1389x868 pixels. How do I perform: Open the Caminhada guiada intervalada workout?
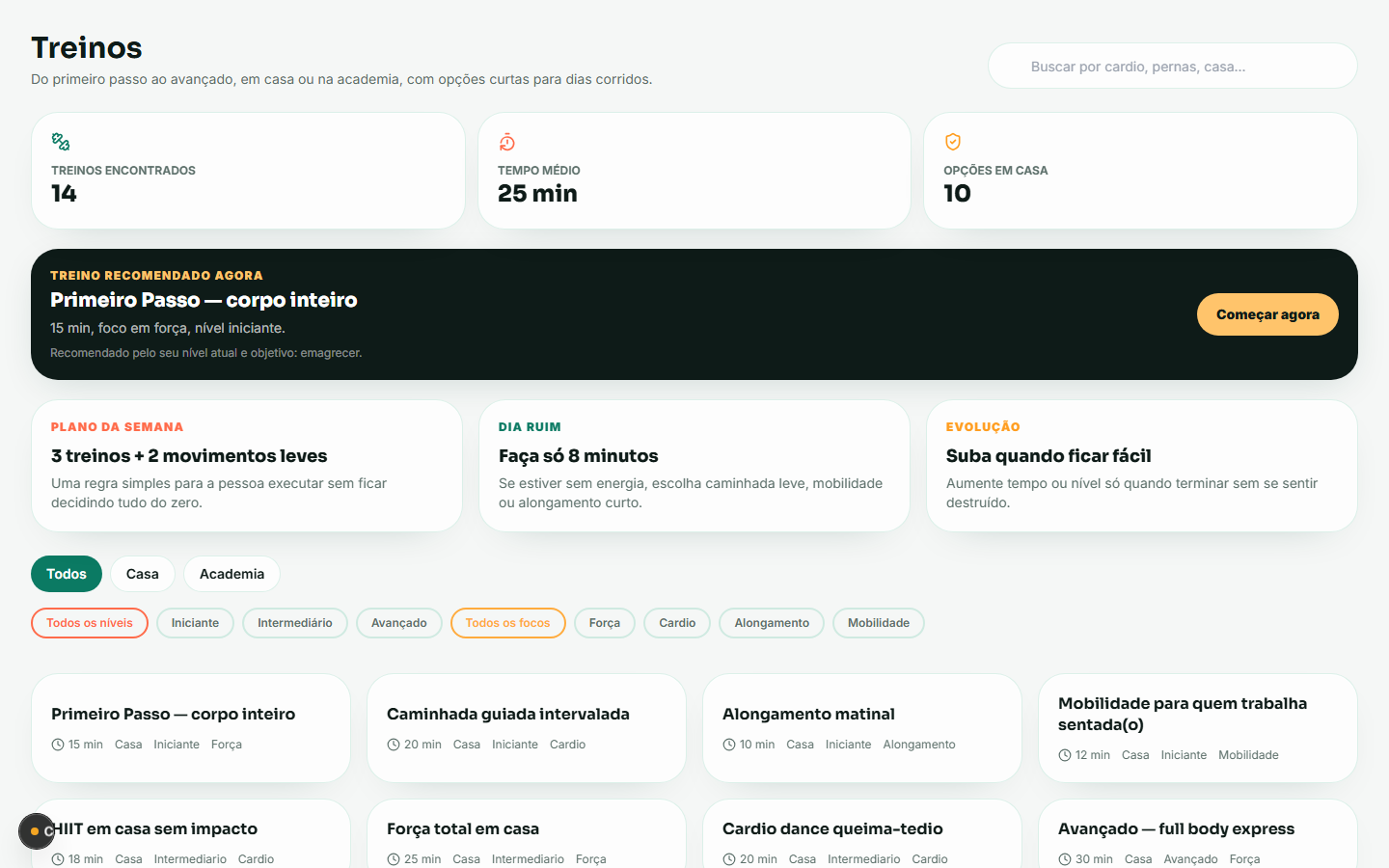(527, 728)
